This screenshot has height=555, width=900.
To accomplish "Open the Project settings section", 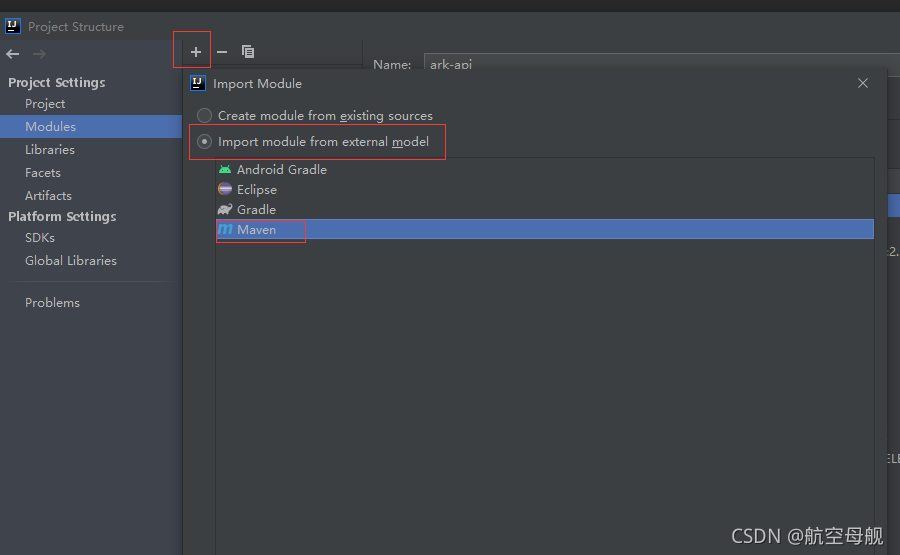I will click(x=45, y=104).
